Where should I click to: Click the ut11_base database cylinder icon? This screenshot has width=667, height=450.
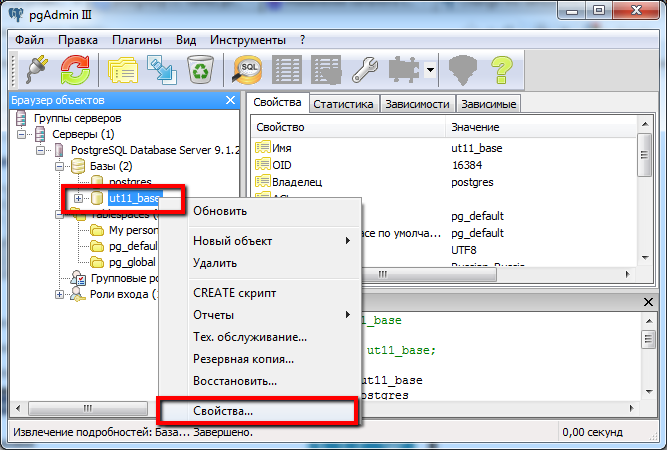[x=97, y=197]
